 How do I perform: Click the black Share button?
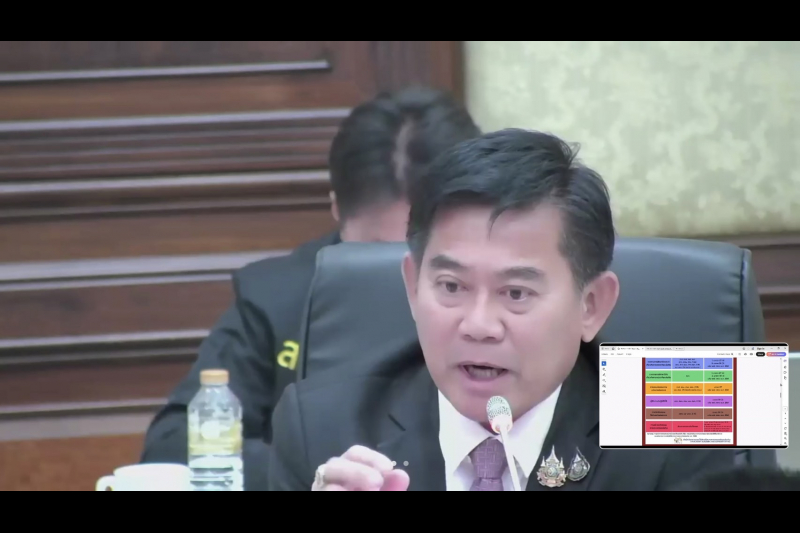[760, 354]
